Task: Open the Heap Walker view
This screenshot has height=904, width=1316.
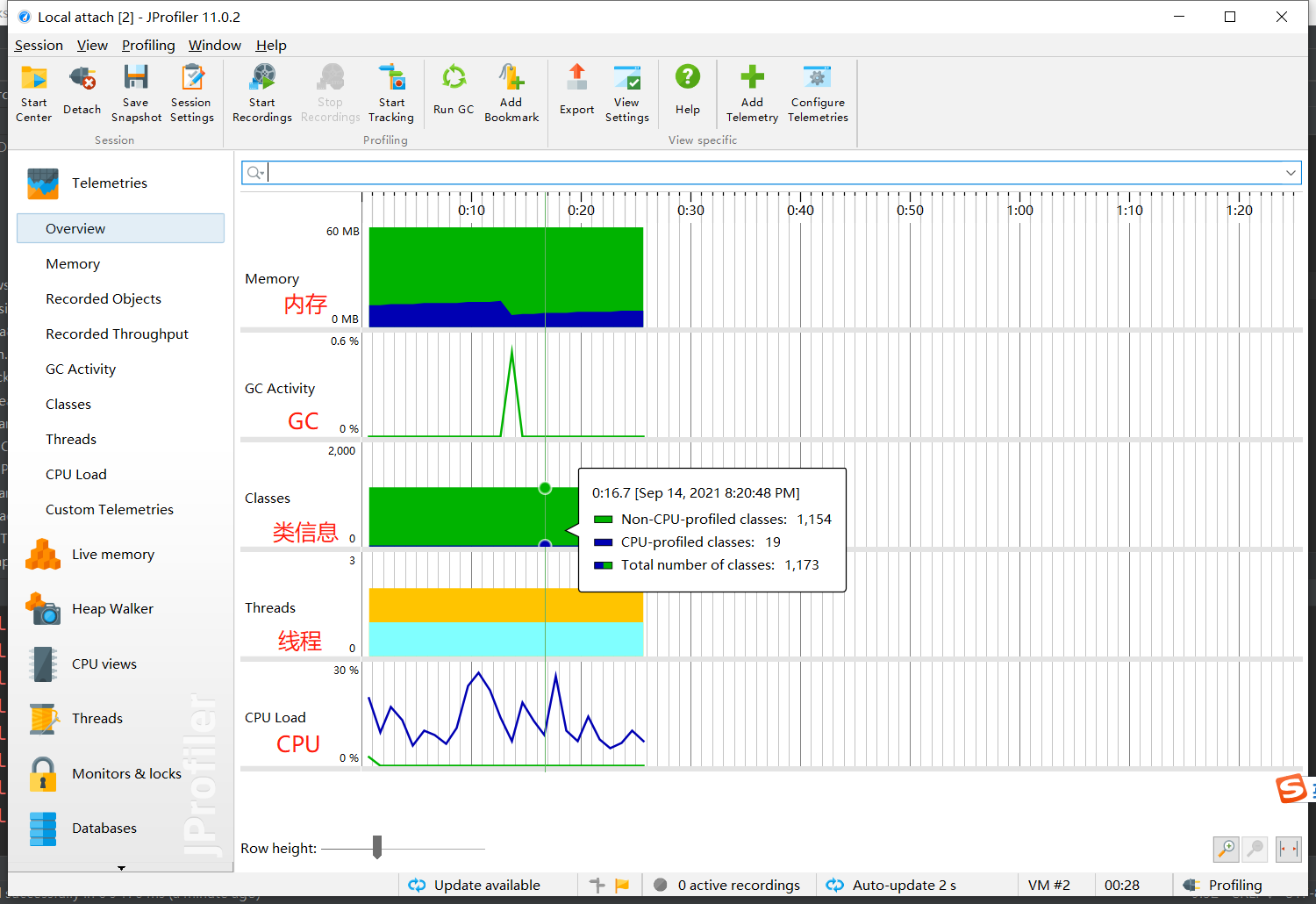Action: 112,608
